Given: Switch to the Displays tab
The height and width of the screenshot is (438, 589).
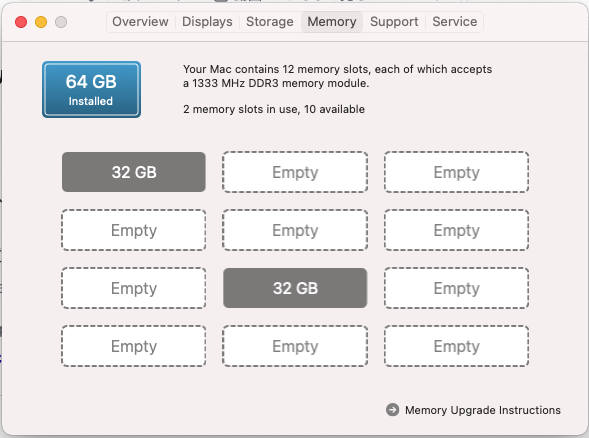Looking at the screenshot, I should [x=207, y=22].
